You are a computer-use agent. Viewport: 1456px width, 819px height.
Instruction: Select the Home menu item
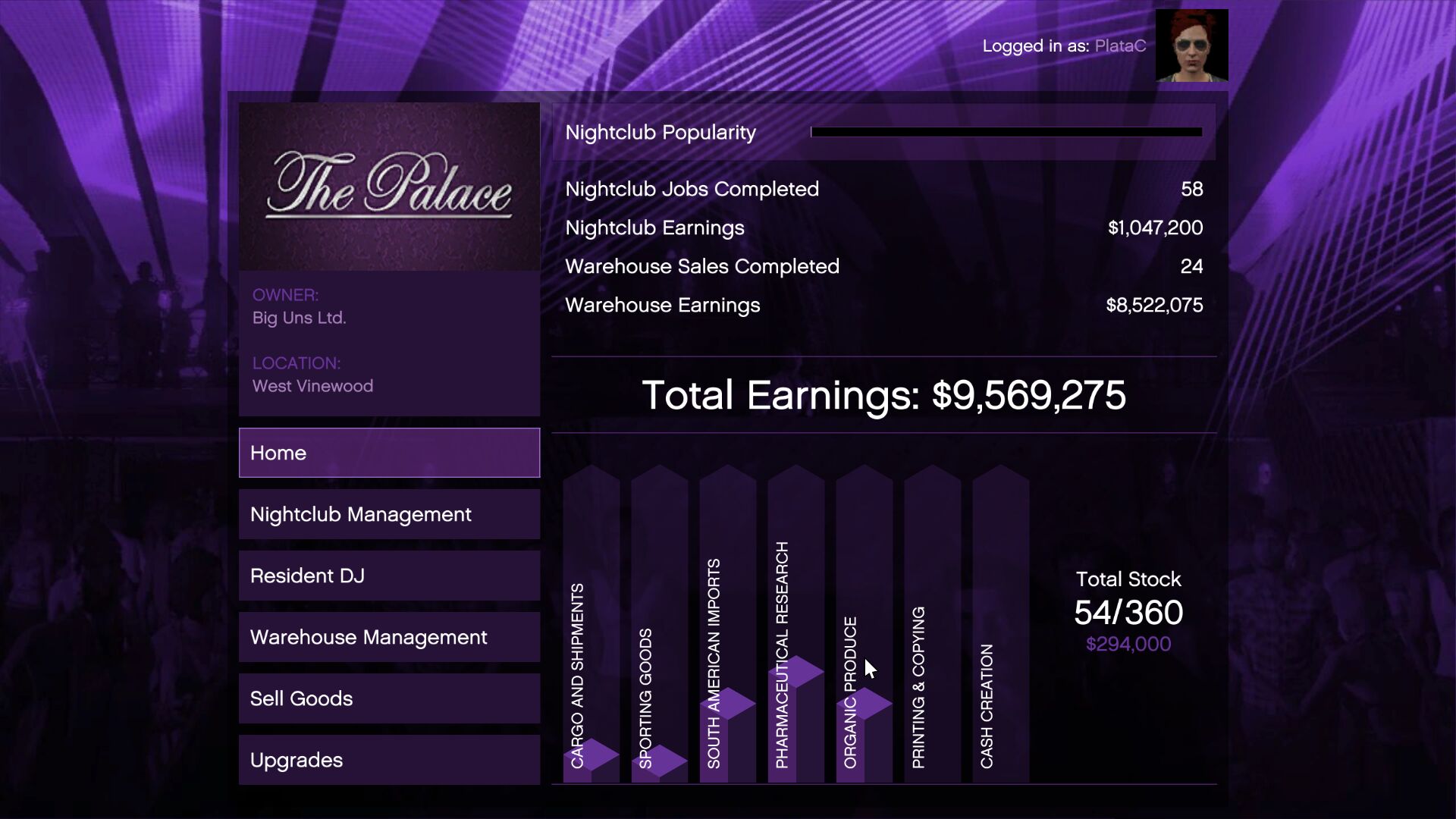(389, 453)
